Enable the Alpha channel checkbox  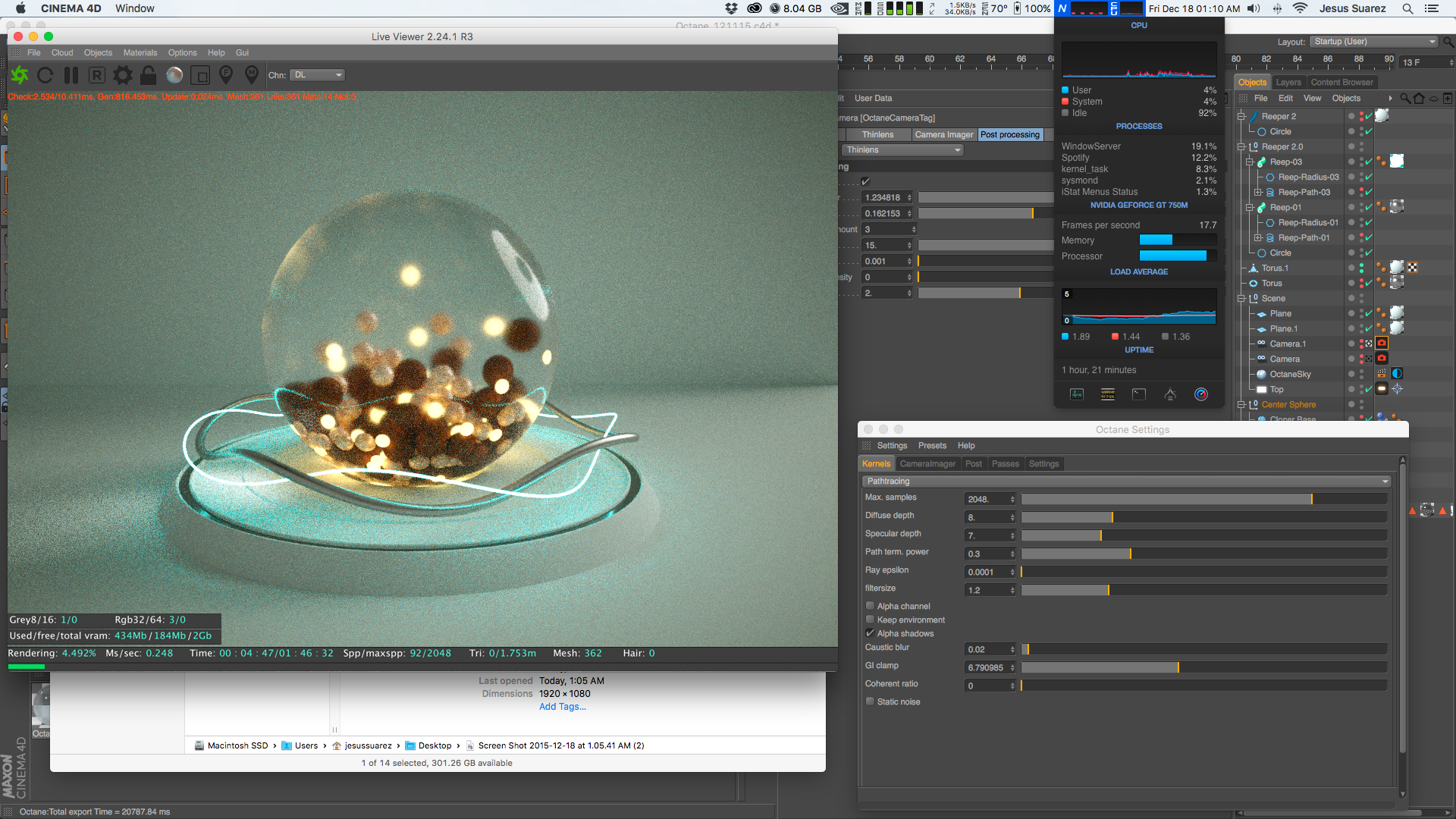pos(870,606)
